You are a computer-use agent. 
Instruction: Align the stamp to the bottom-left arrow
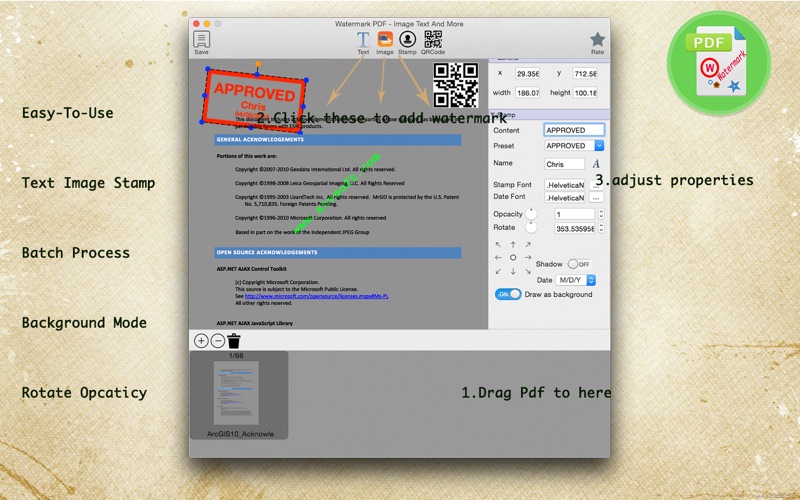click(498, 271)
